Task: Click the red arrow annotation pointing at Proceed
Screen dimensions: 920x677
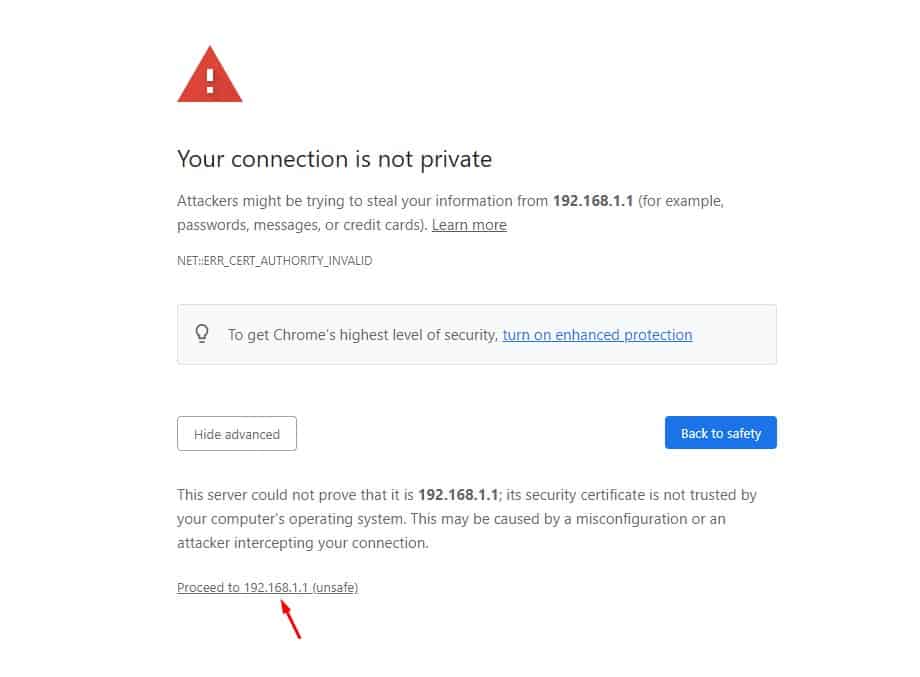Action: 291,619
